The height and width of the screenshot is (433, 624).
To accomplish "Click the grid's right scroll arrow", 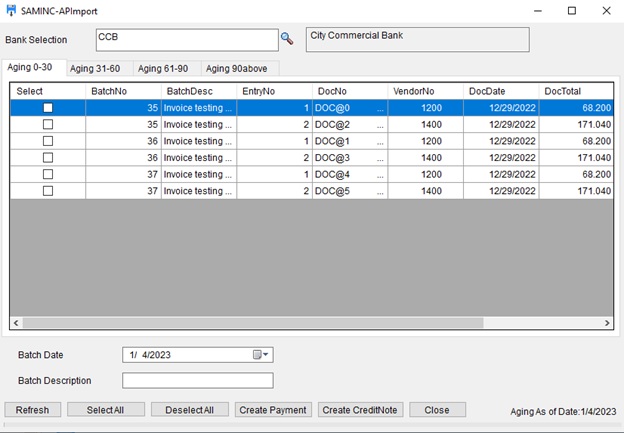I will coord(607,323).
